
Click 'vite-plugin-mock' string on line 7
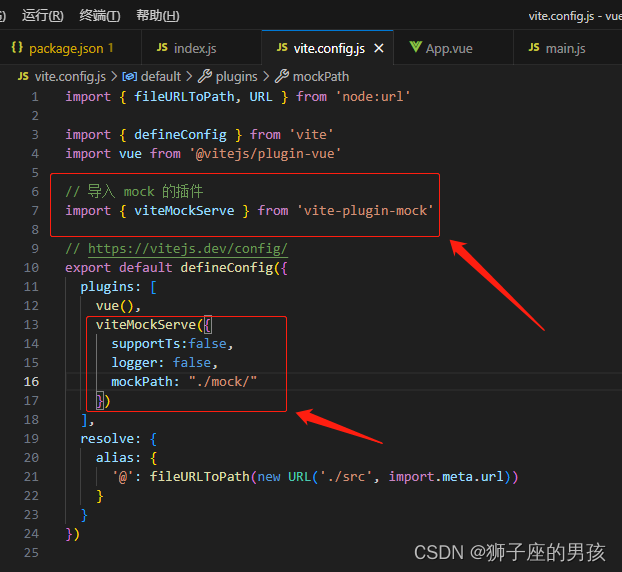[365, 211]
